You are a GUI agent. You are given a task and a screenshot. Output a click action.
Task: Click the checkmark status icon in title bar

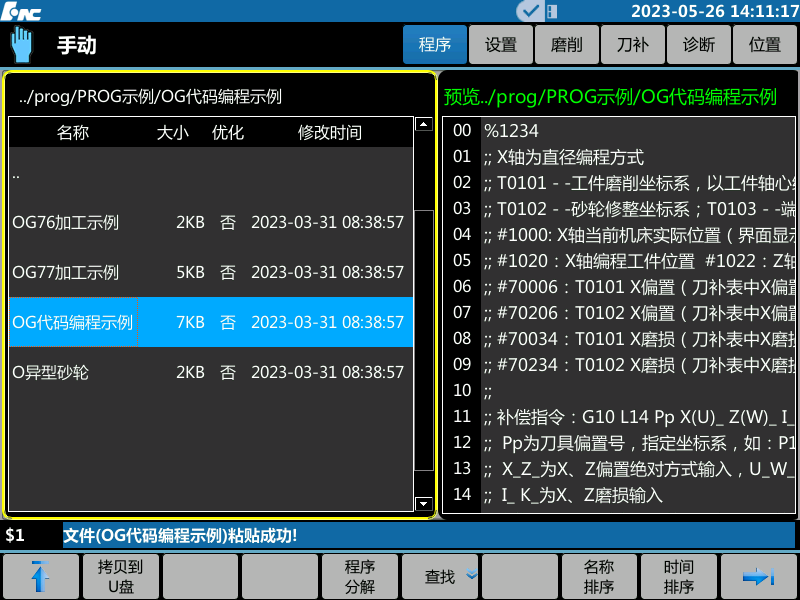click(530, 11)
